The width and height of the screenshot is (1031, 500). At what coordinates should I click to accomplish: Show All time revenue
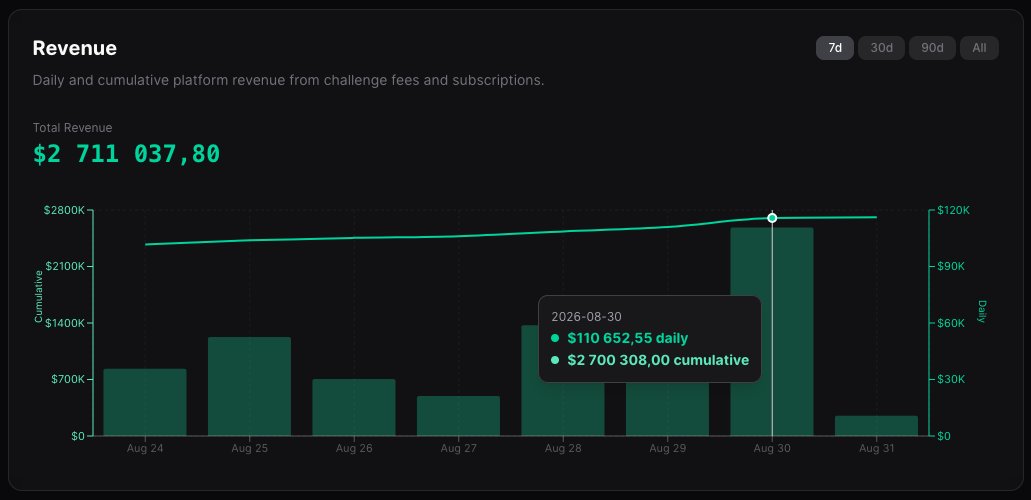click(979, 48)
